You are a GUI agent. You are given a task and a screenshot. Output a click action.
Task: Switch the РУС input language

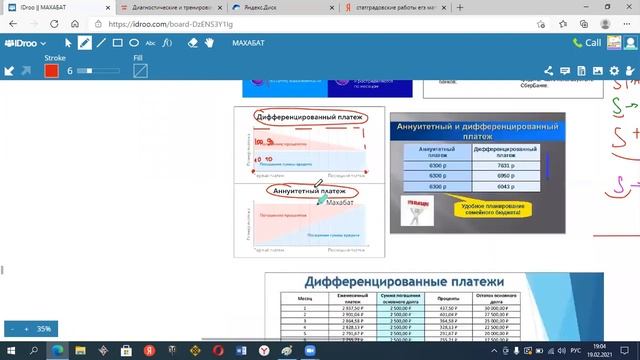pos(576,351)
